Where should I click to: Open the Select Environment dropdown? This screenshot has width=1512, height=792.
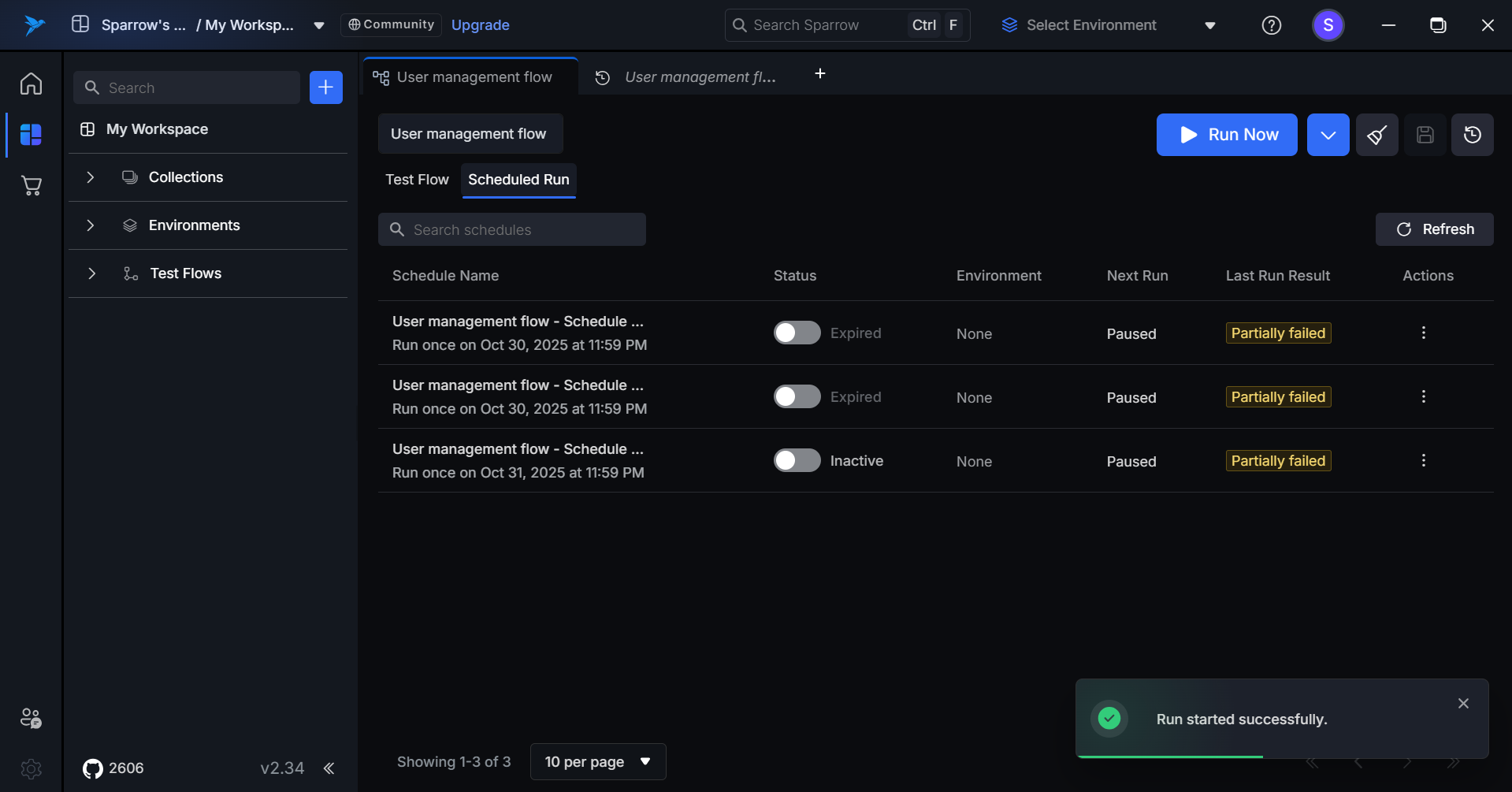coord(1108,25)
